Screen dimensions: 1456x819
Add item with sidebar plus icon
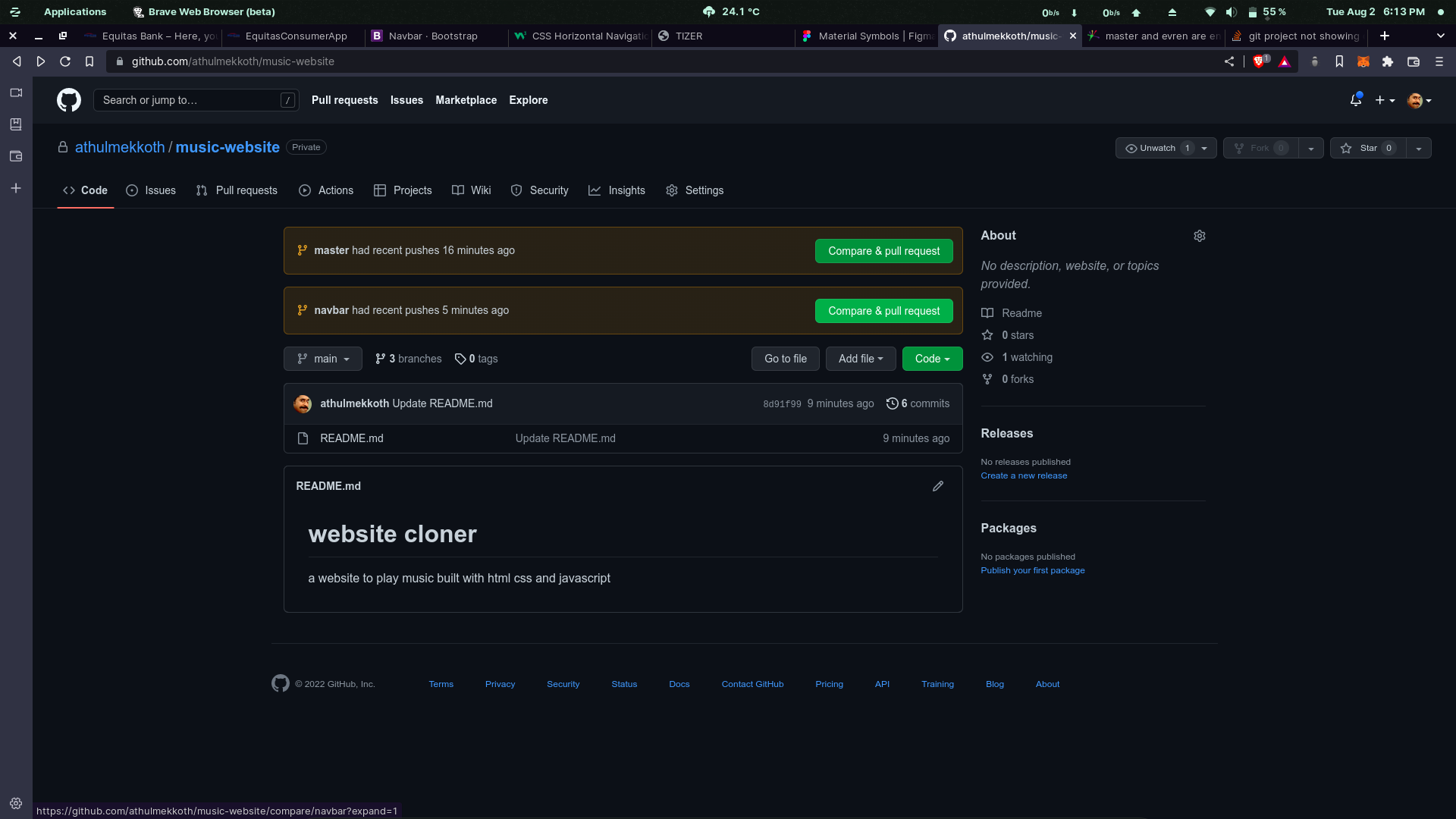coord(16,188)
